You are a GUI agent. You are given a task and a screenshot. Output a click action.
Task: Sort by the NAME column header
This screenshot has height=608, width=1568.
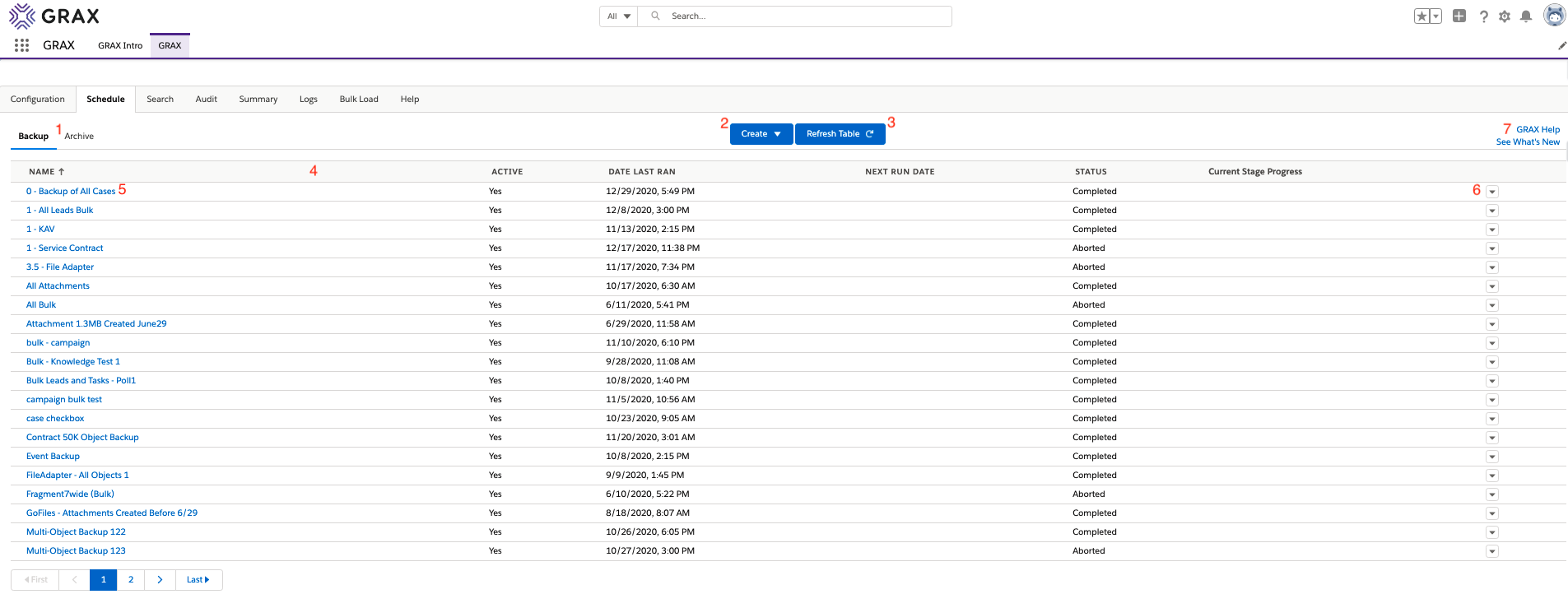coord(46,172)
